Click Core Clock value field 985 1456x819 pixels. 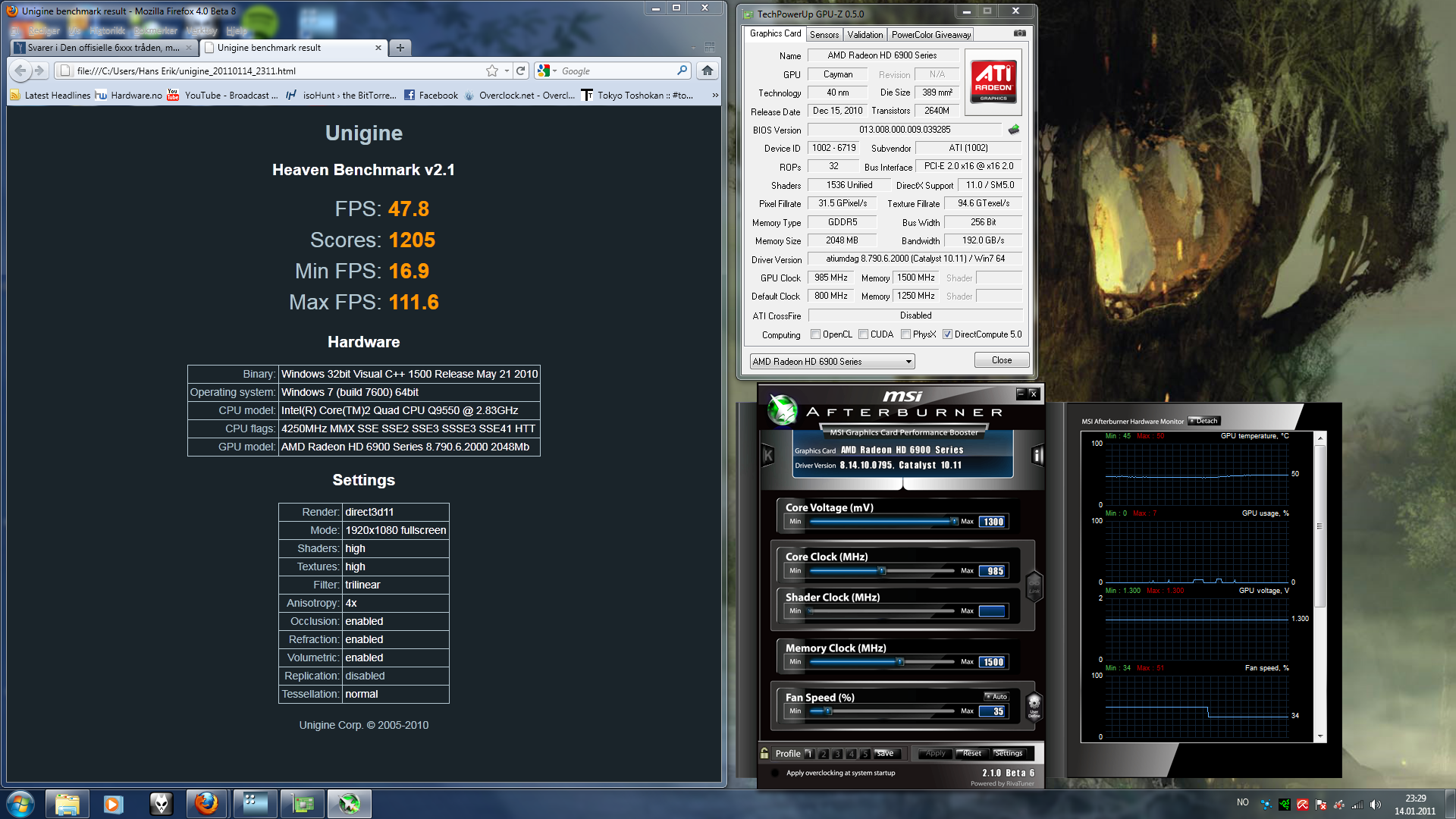(x=993, y=571)
